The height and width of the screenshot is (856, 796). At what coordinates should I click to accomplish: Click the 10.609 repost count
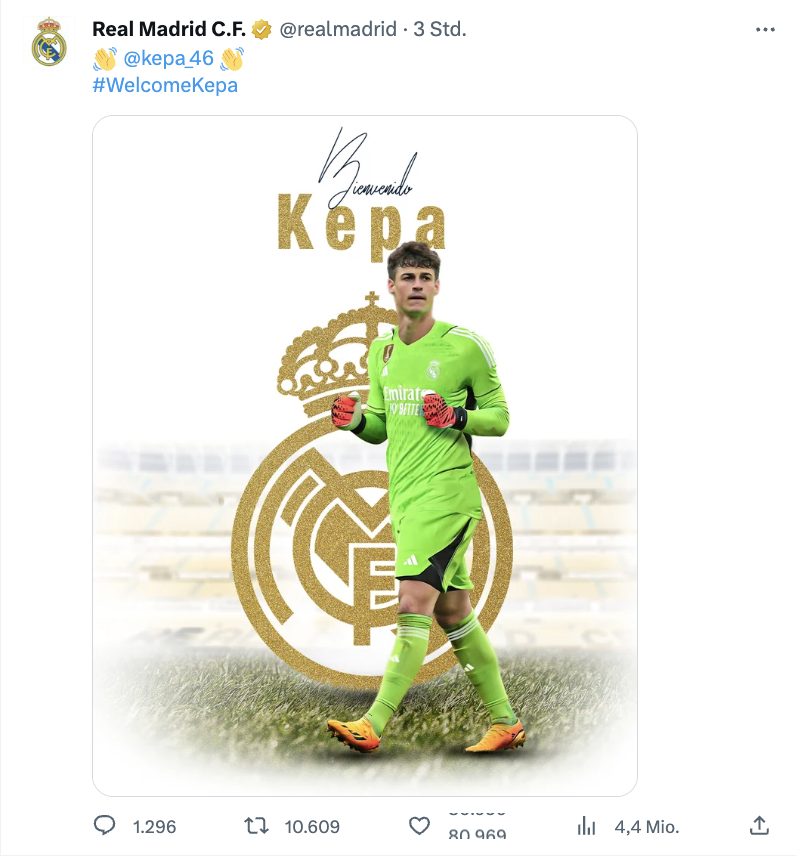(312, 827)
